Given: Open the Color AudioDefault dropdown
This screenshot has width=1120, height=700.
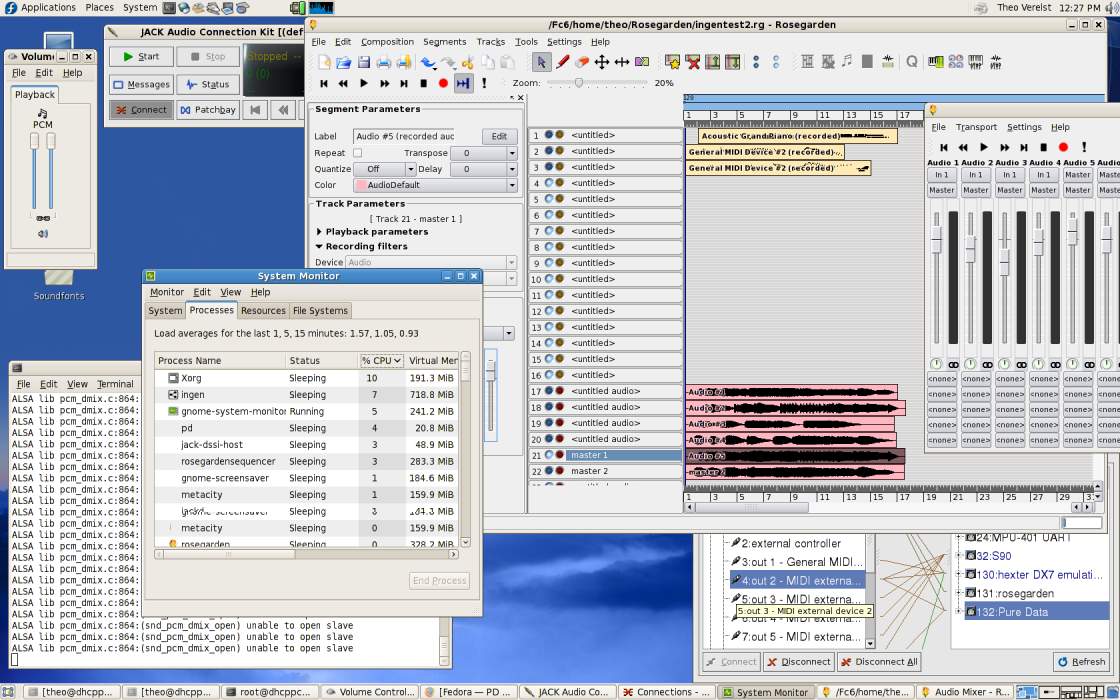Looking at the screenshot, I should click(x=436, y=185).
